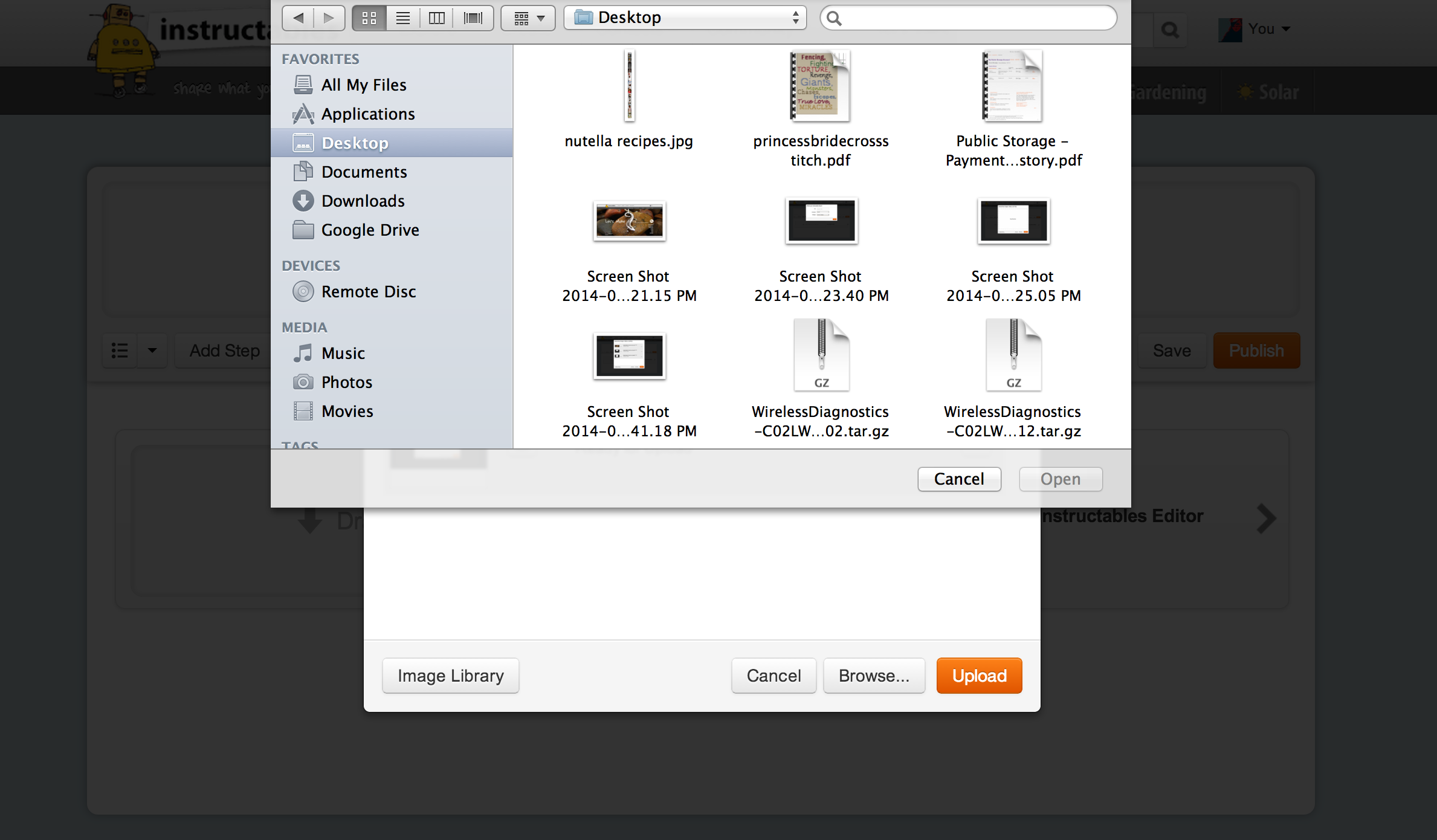
Task: Switch to list view in file dialog
Action: pyautogui.click(x=402, y=18)
